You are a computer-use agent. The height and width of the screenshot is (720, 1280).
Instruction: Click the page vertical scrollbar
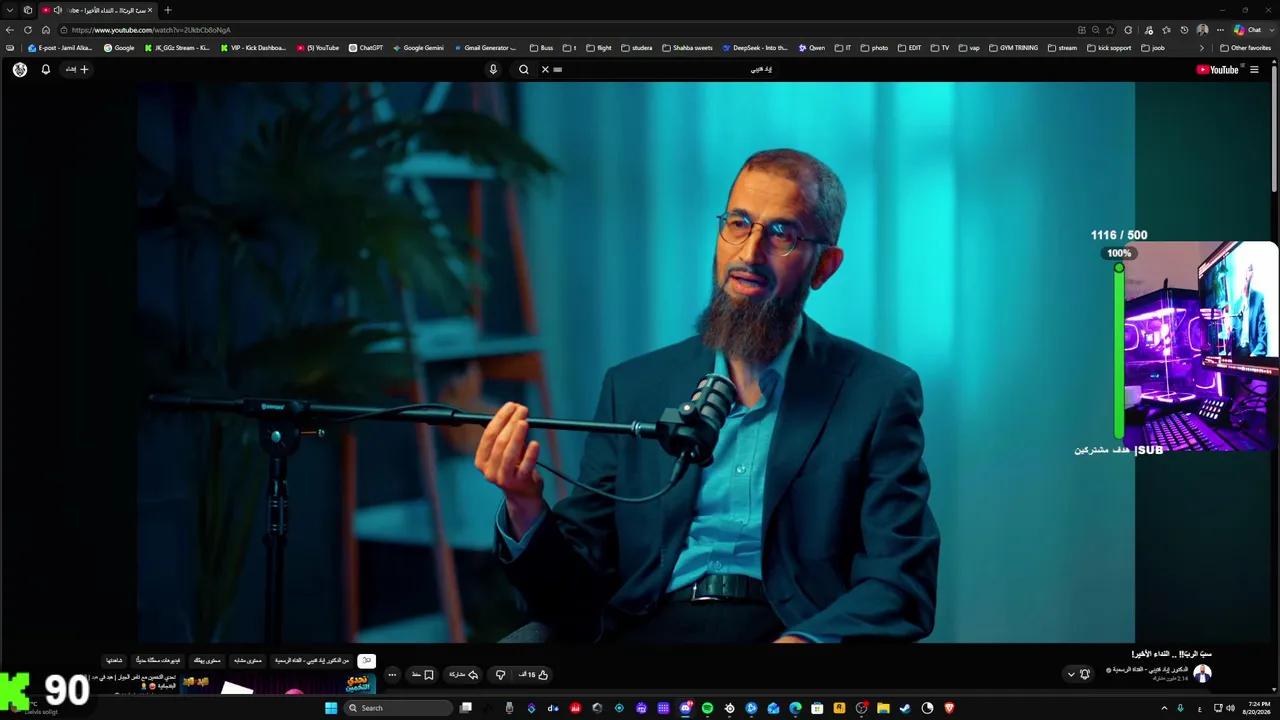coord(1275,130)
